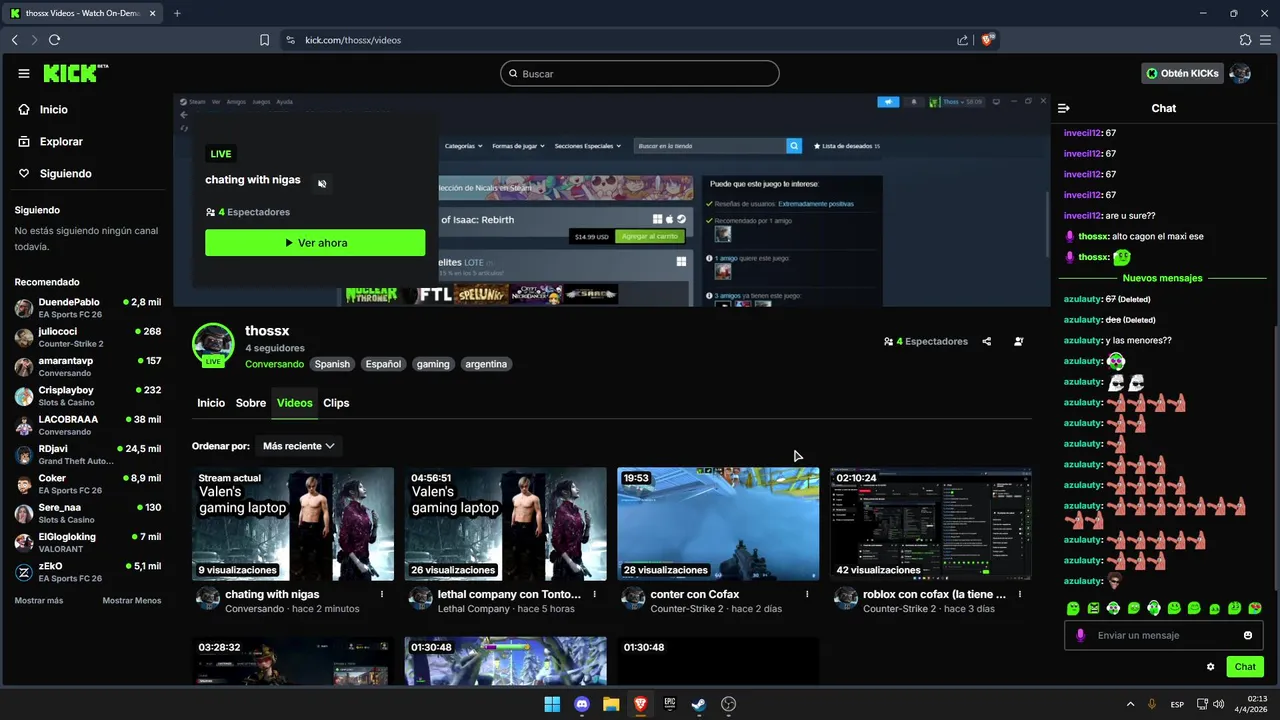Open recommended channel ElGlogloking
The width and height of the screenshot is (1280, 720).
pos(88,543)
